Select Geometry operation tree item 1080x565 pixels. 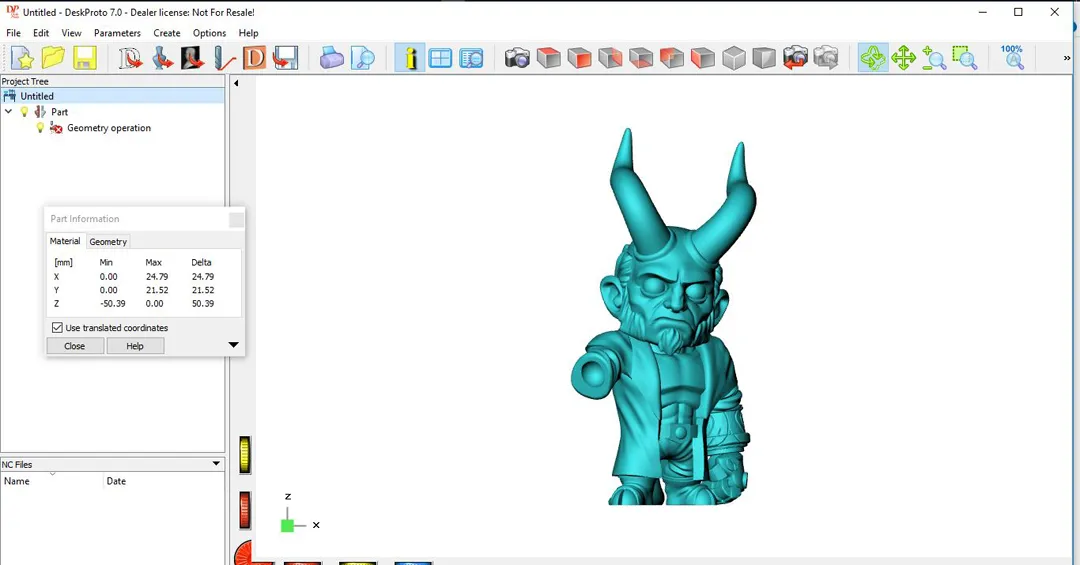tap(109, 127)
